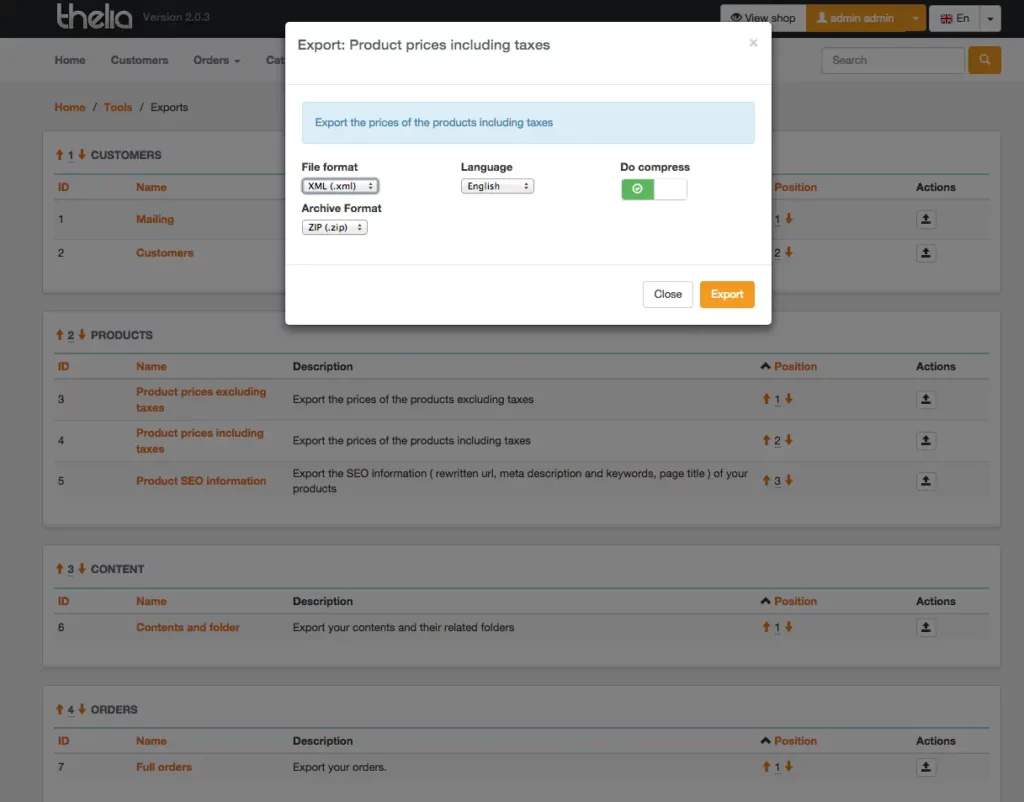Click in the Search input field
Image resolution: width=1024 pixels, height=802 pixels.
point(892,60)
